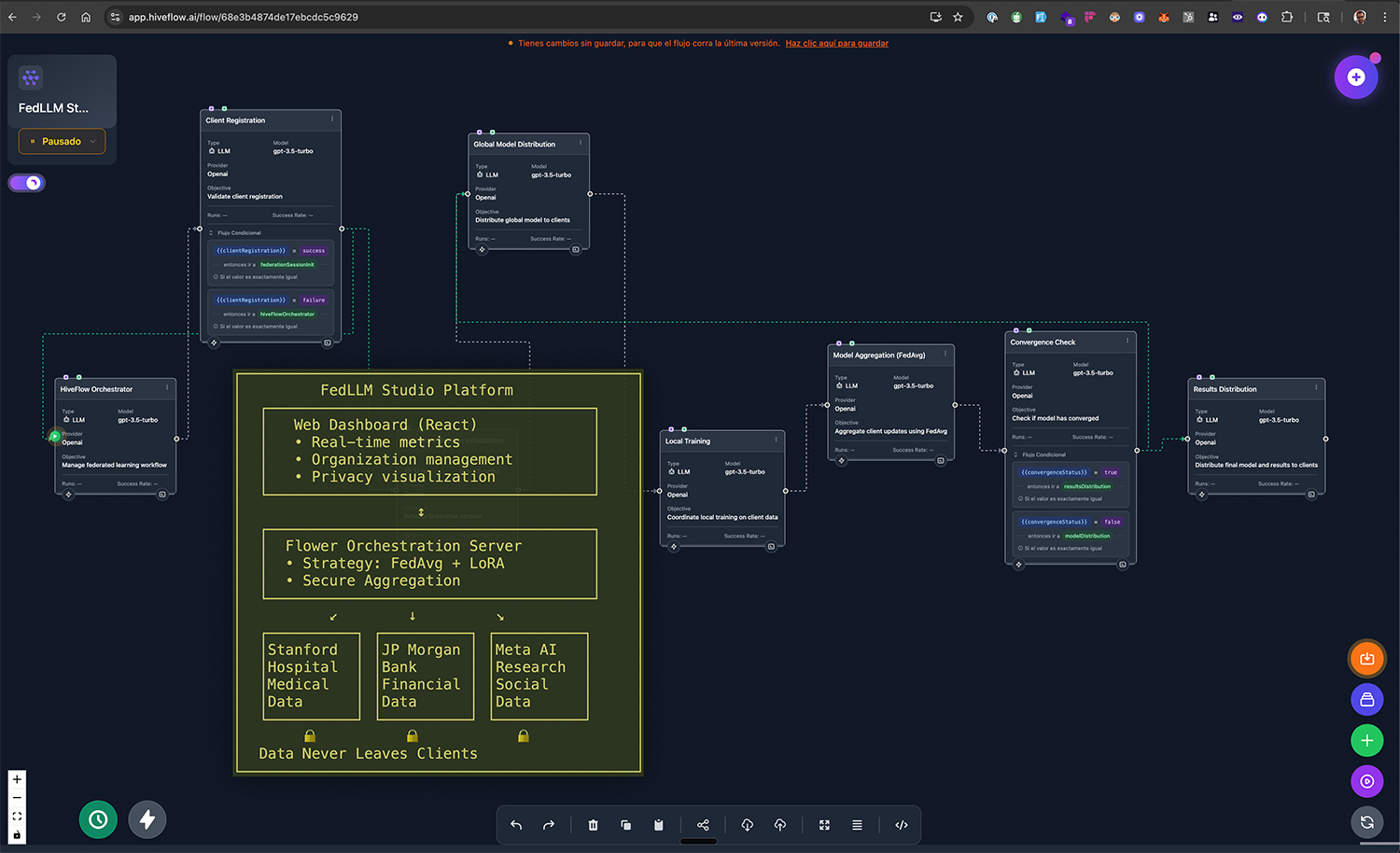This screenshot has height=853, width=1400.
Task: Click the browser address bar URL
Action: coord(244,17)
